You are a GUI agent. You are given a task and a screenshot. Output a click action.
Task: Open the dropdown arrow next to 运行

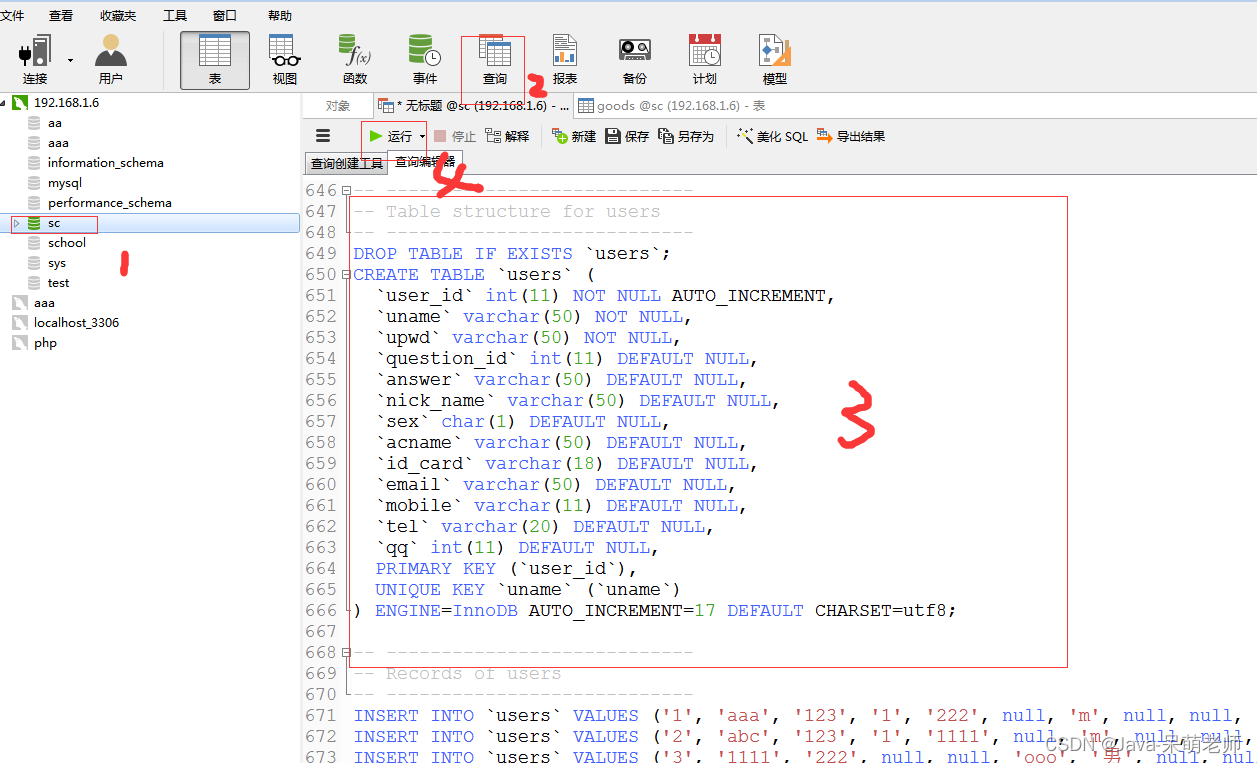pyautogui.click(x=422, y=137)
